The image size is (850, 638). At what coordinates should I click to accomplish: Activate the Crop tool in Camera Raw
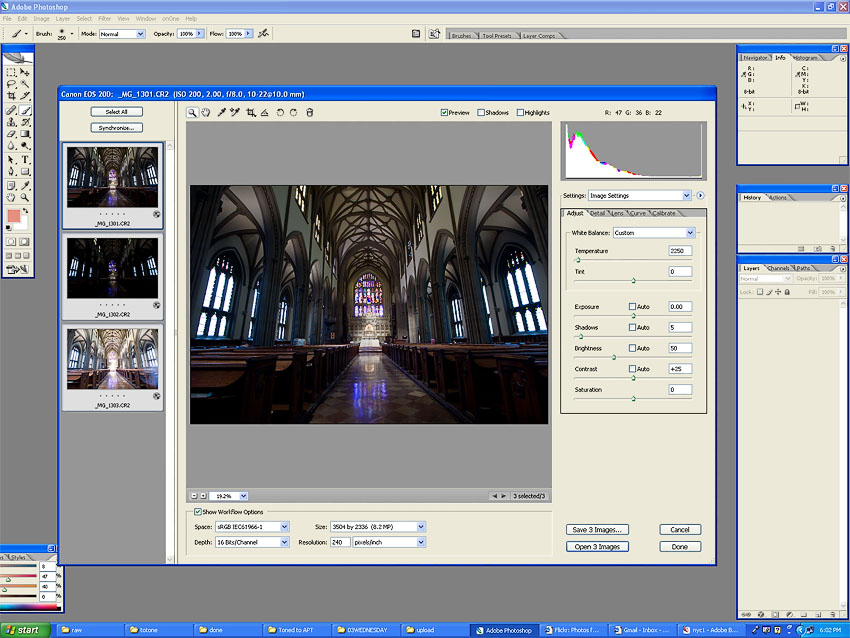(251, 112)
